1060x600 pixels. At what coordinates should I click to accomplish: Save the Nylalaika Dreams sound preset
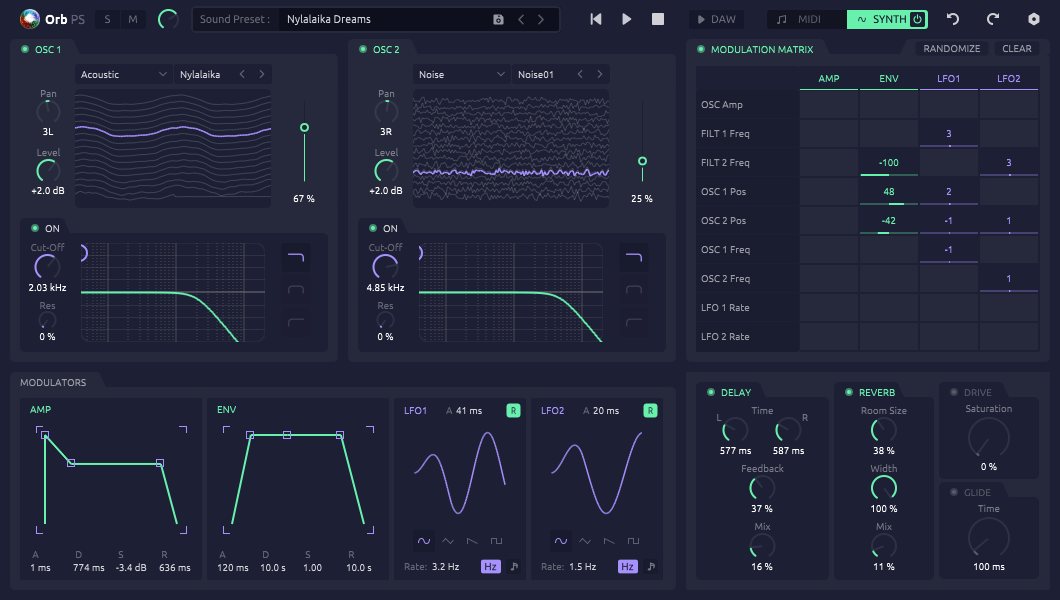click(x=498, y=20)
